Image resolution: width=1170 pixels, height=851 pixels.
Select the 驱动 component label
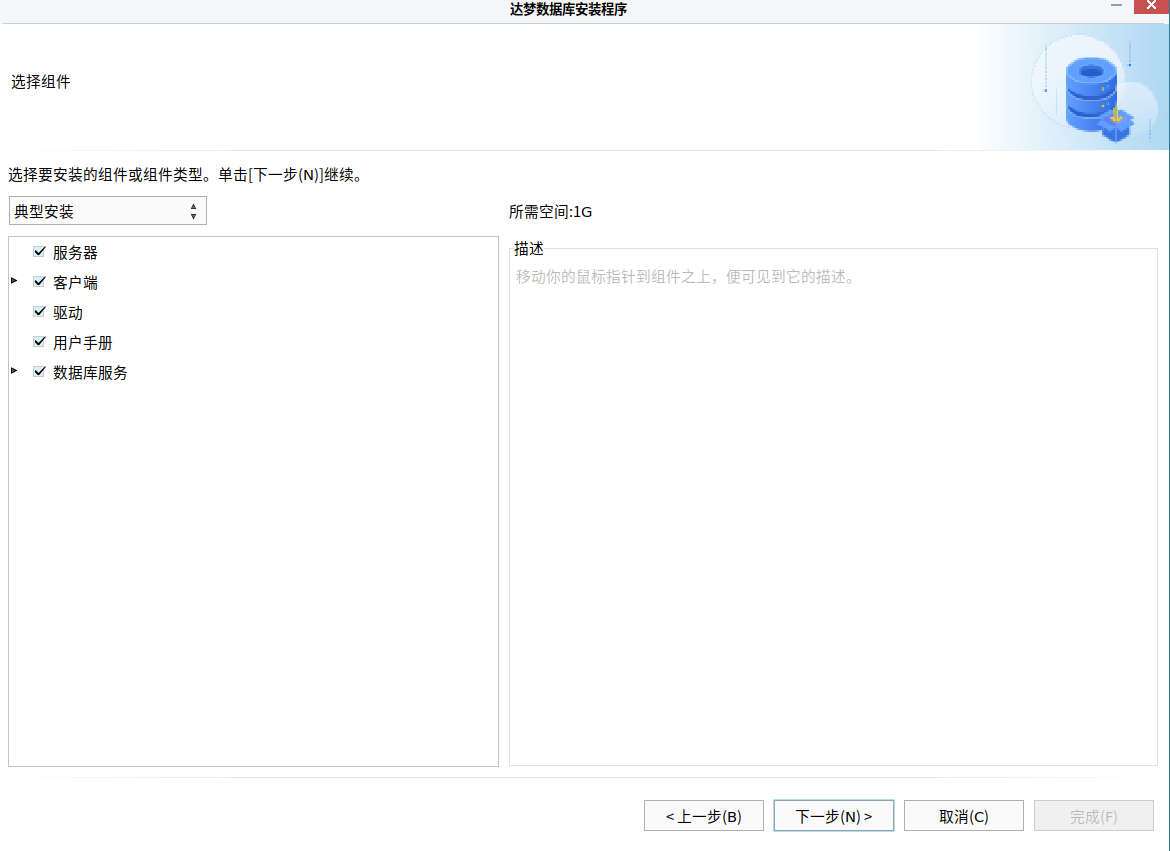(68, 313)
